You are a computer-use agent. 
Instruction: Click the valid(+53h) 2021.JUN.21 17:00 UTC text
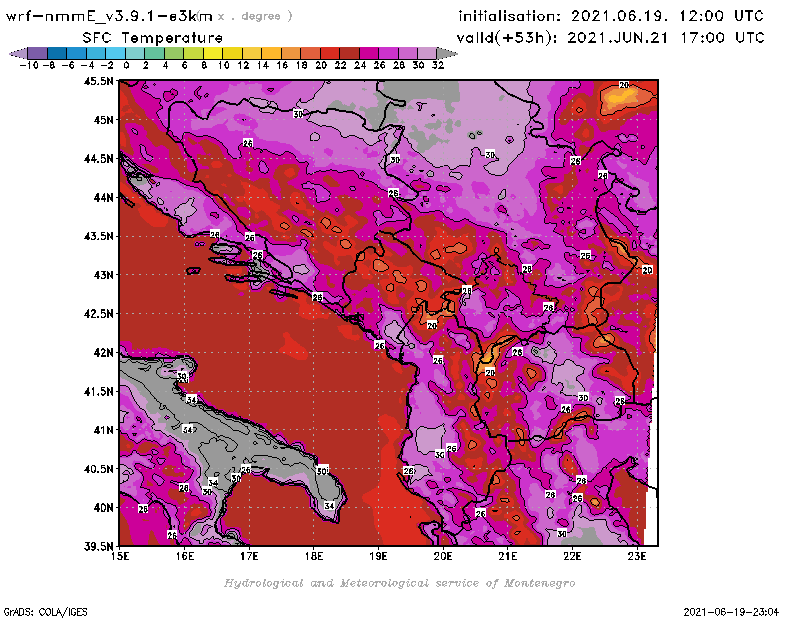[610, 38]
